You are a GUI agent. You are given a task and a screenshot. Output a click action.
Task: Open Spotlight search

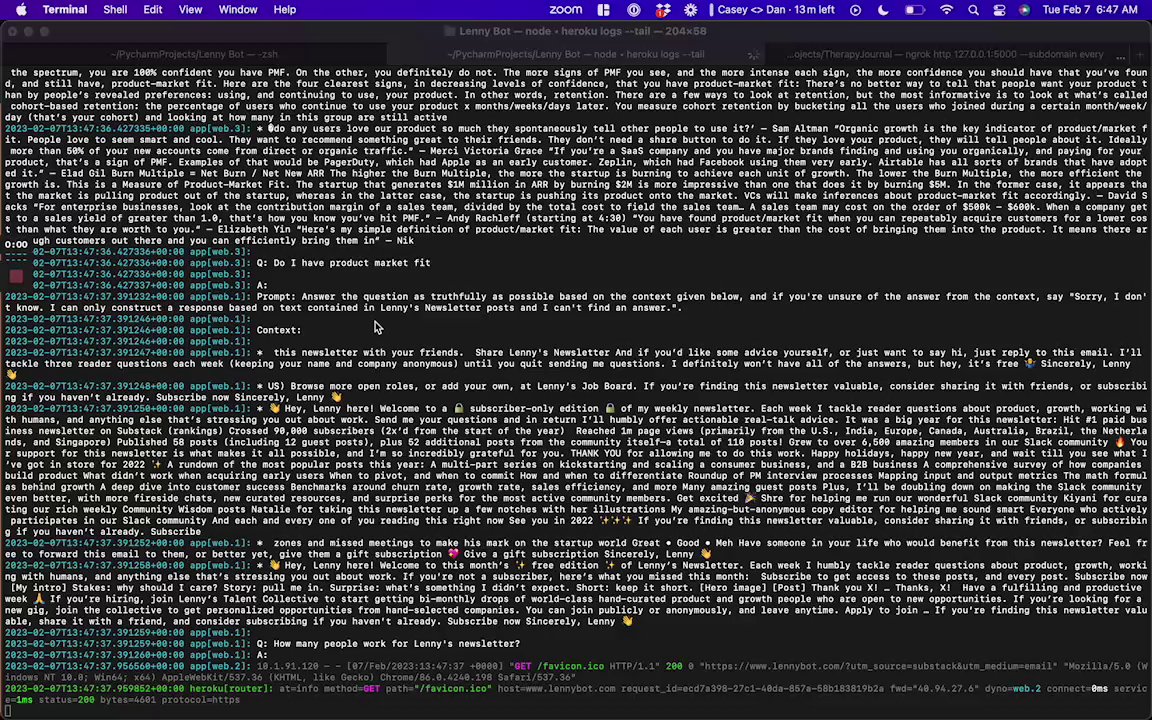click(x=973, y=10)
